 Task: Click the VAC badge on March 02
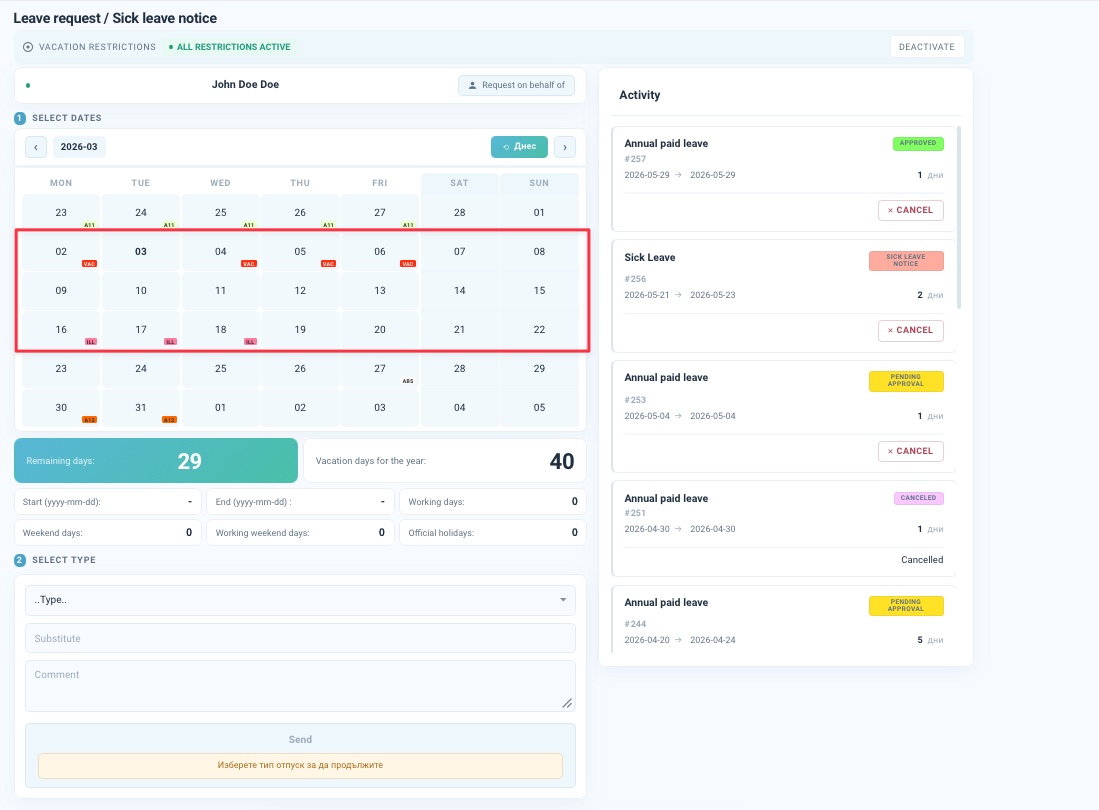pyautogui.click(x=89, y=264)
